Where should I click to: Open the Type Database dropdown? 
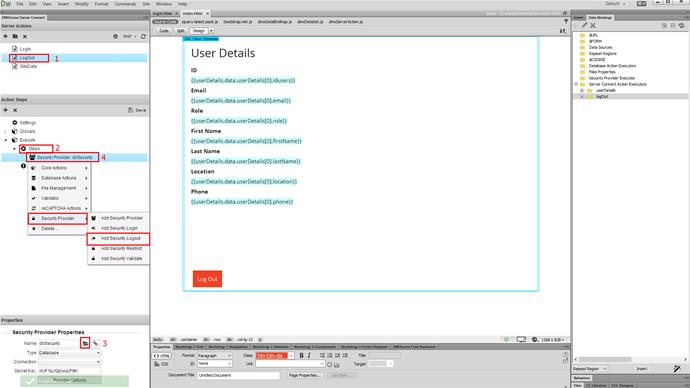tap(70, 353)
